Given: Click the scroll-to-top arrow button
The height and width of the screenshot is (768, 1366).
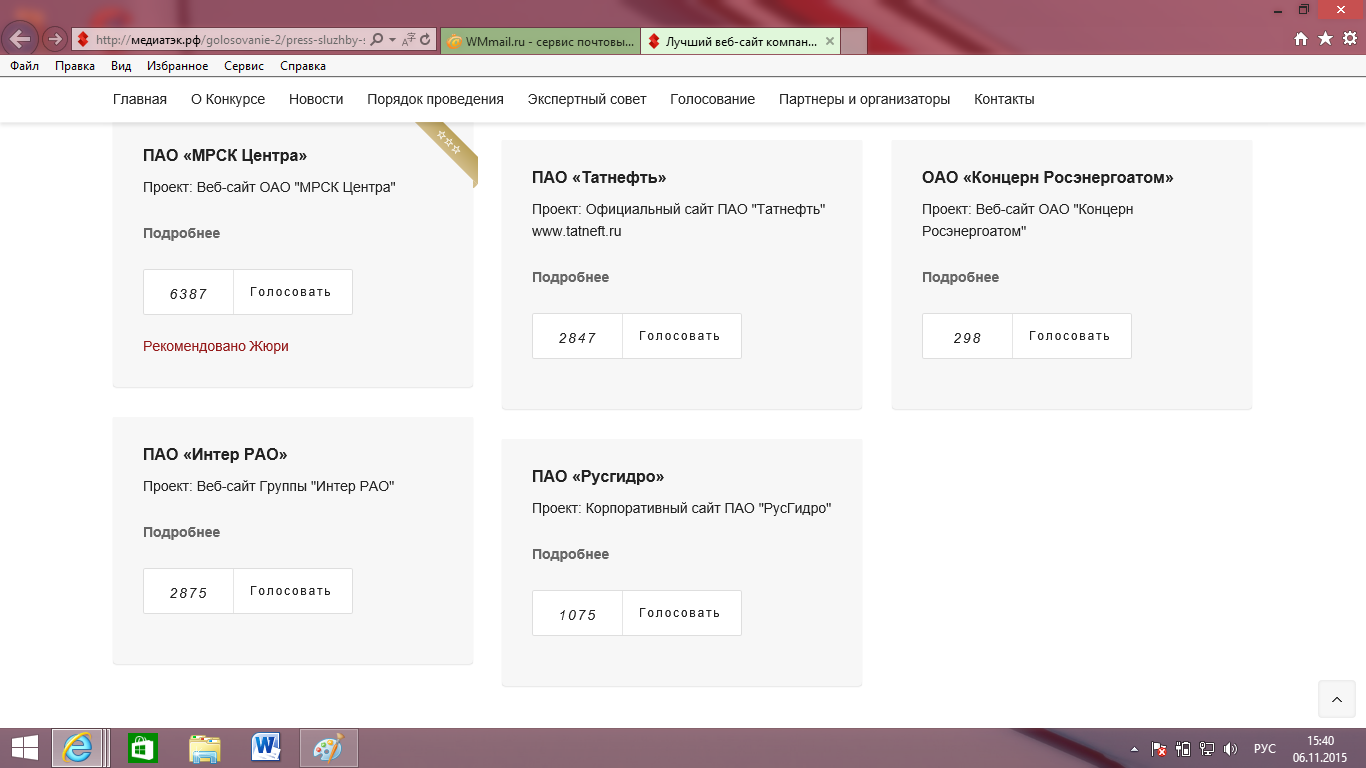Looking at the screenshot, I should [1337, 699].
